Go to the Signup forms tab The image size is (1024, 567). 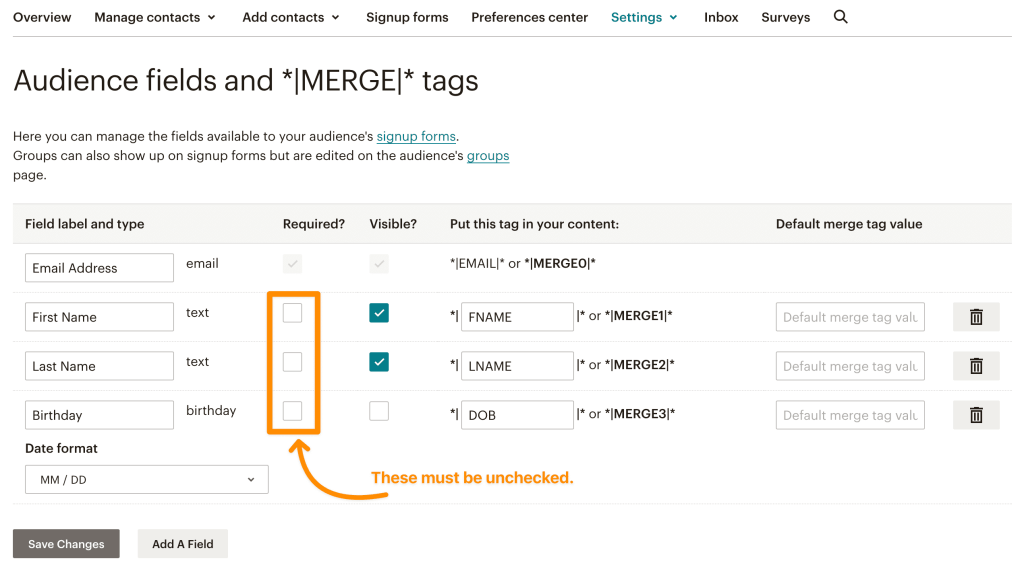point(407,17)
